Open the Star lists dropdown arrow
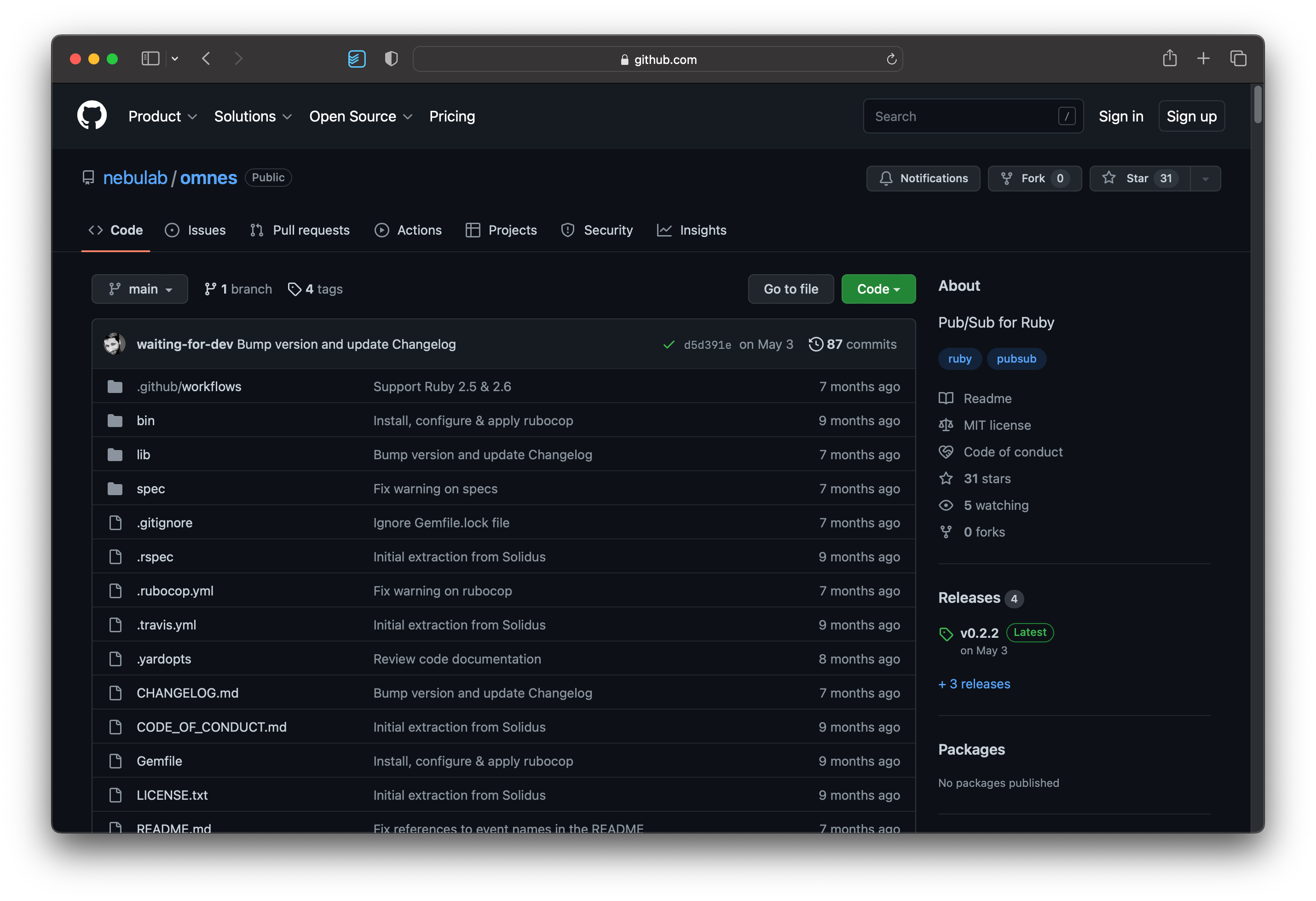 1206,179
